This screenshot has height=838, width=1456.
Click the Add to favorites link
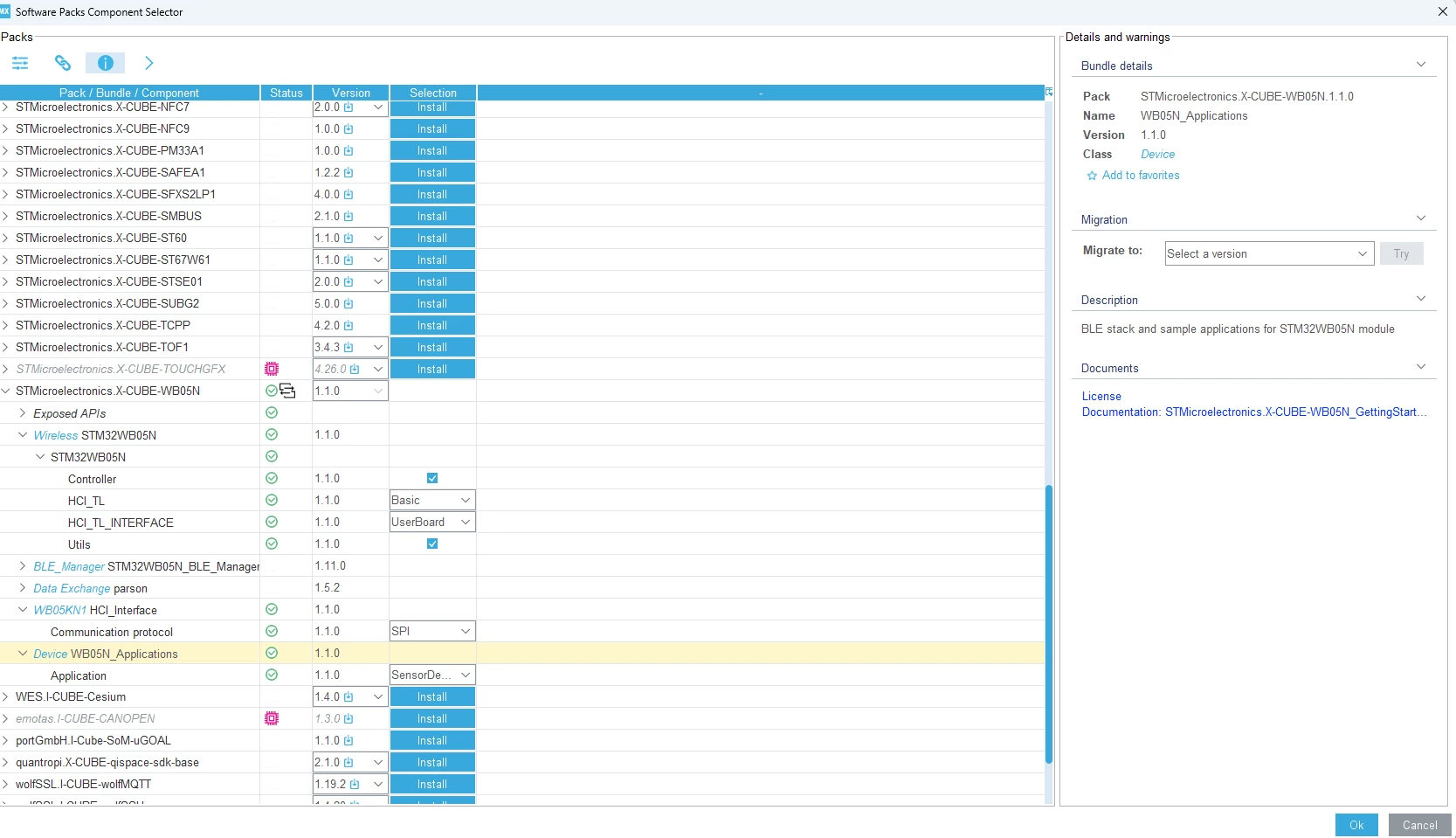pos(1141,176)
